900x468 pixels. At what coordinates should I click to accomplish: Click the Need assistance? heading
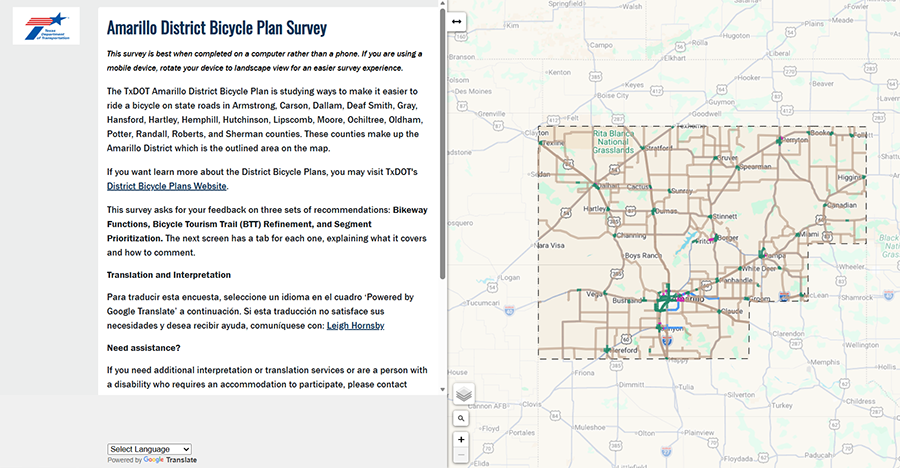coord(143,348)
